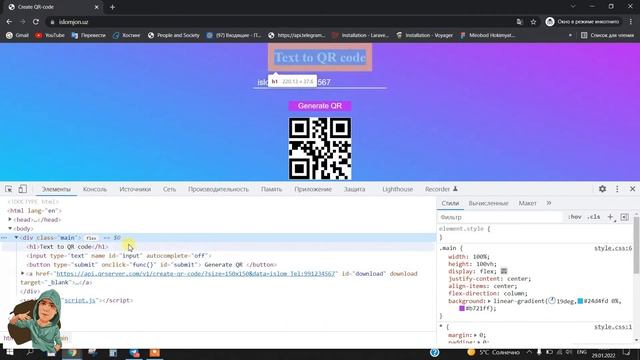Open the Защита tab

coord(354,189)
